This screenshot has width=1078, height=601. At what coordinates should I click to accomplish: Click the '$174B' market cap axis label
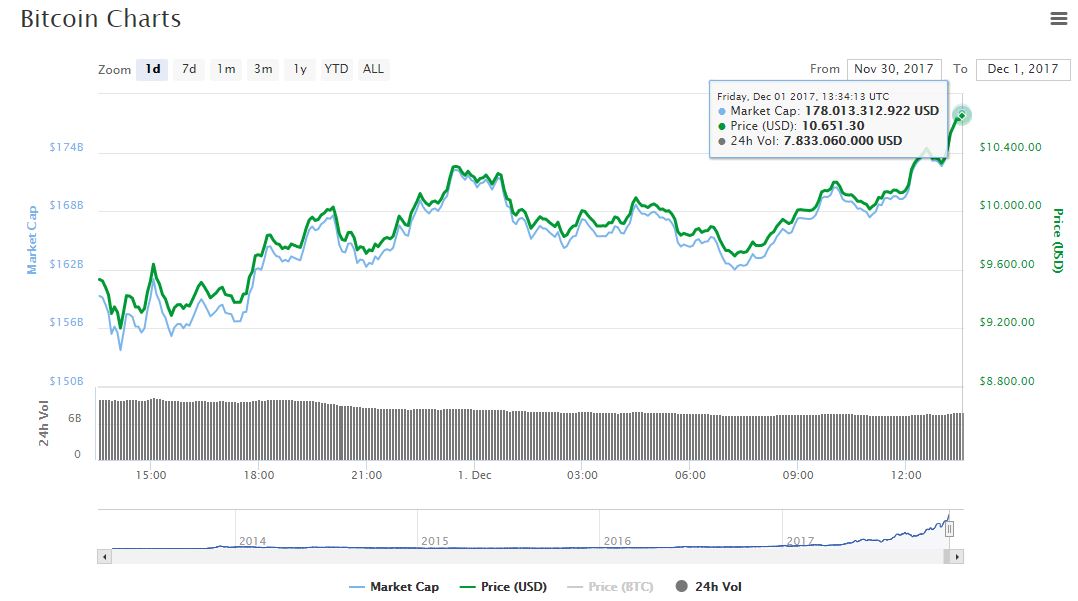[x=67, y=147]
